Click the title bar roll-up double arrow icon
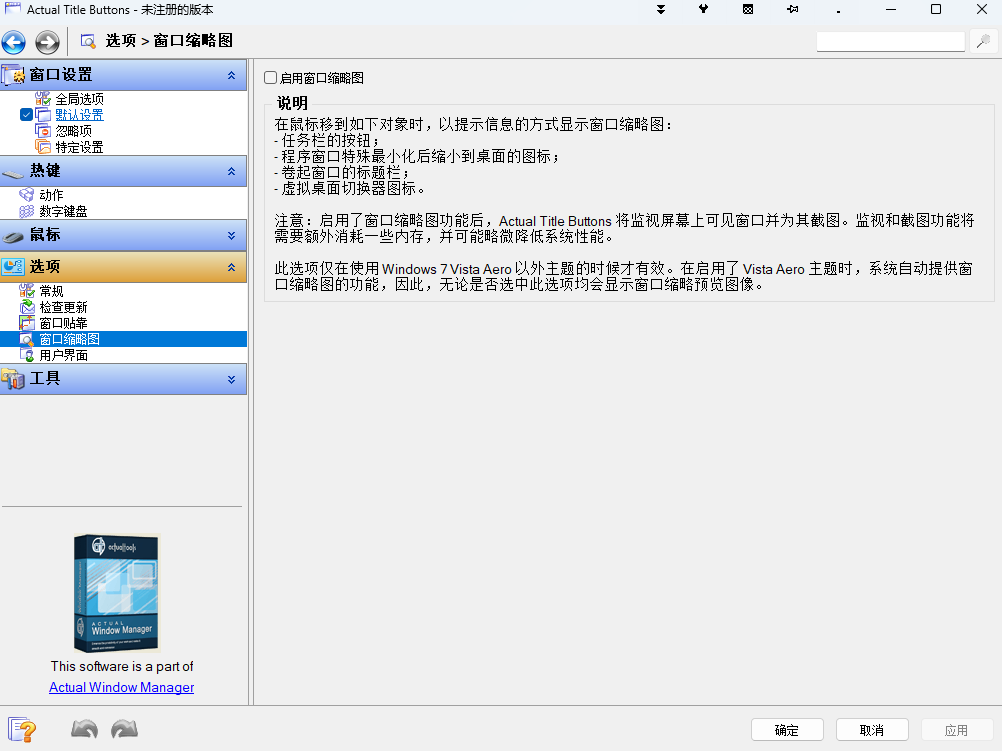This screenshot has width=1002, height=751. [x=661, y=10]
